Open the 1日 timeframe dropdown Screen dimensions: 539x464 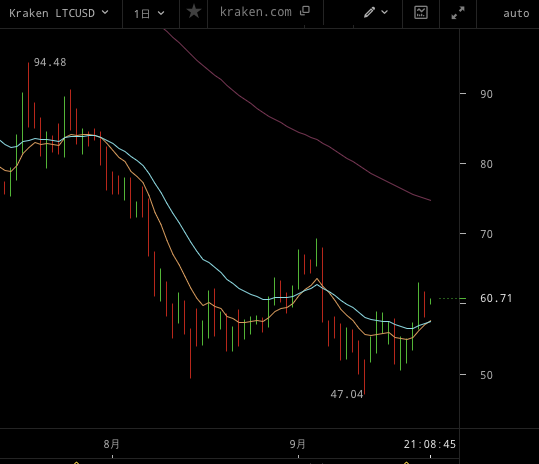tap(149, 14)
